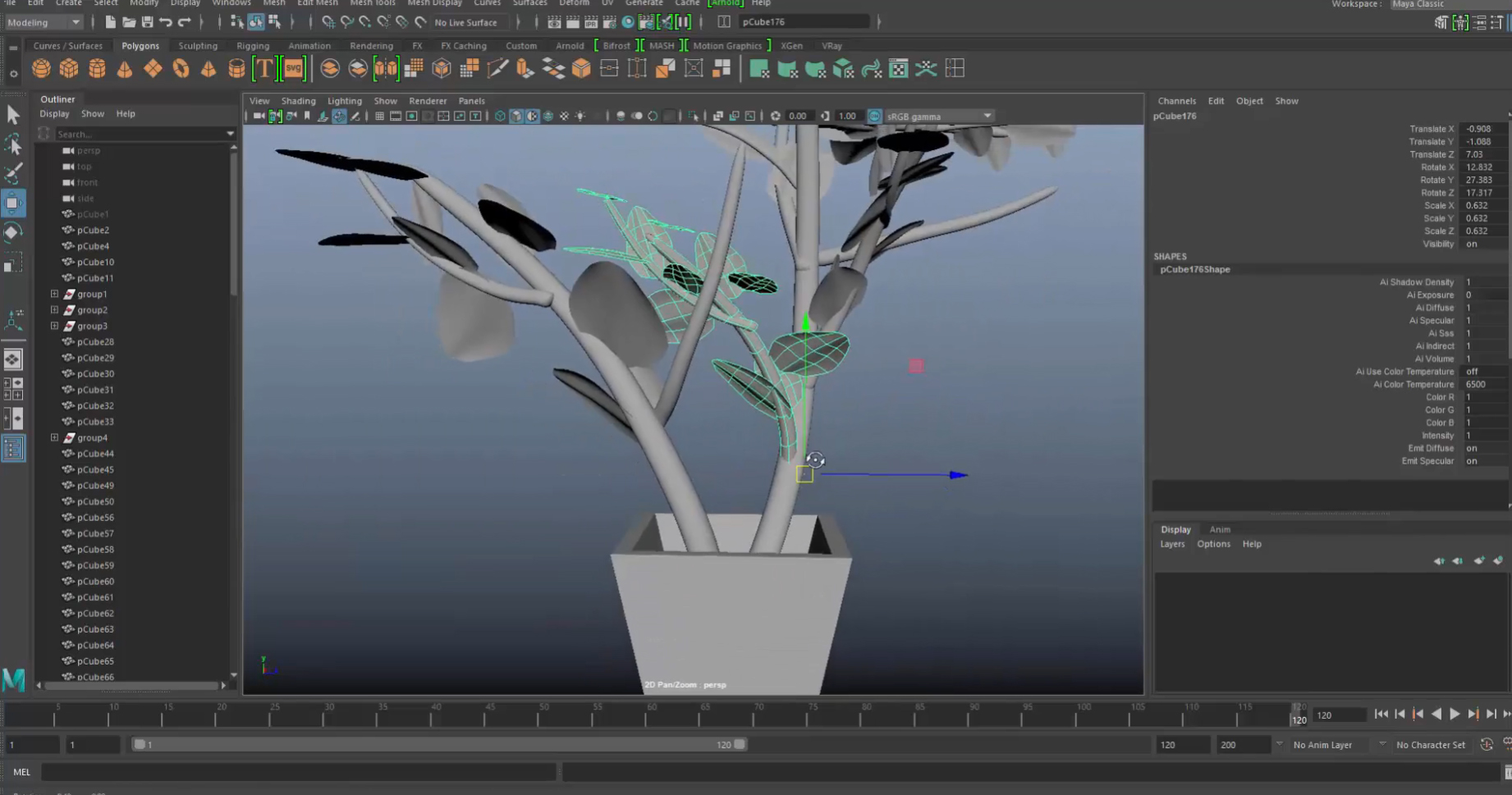Click the Translate X value field
1512x795 pixels.
[x=1484, y=129]
